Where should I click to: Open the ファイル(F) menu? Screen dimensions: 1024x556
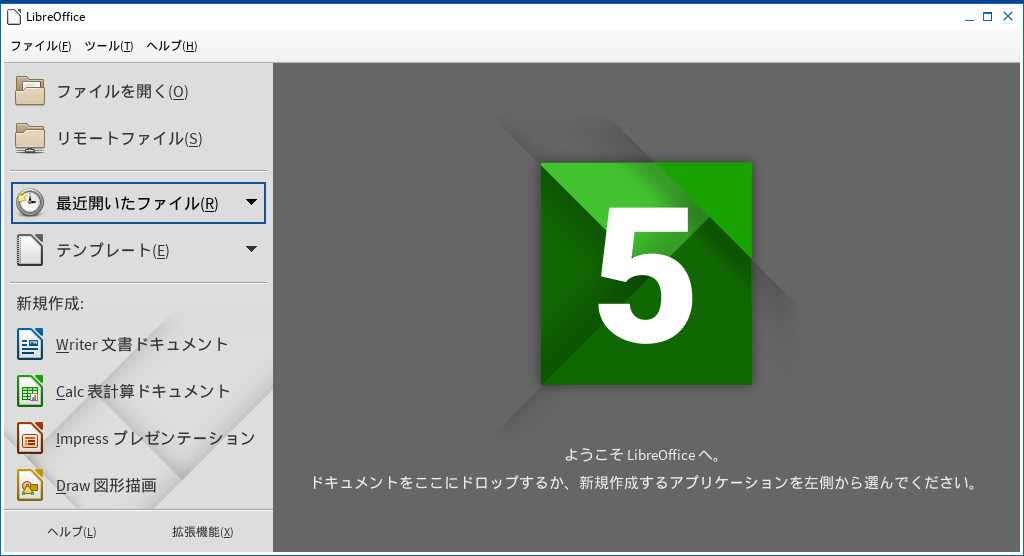click(40, 46)
